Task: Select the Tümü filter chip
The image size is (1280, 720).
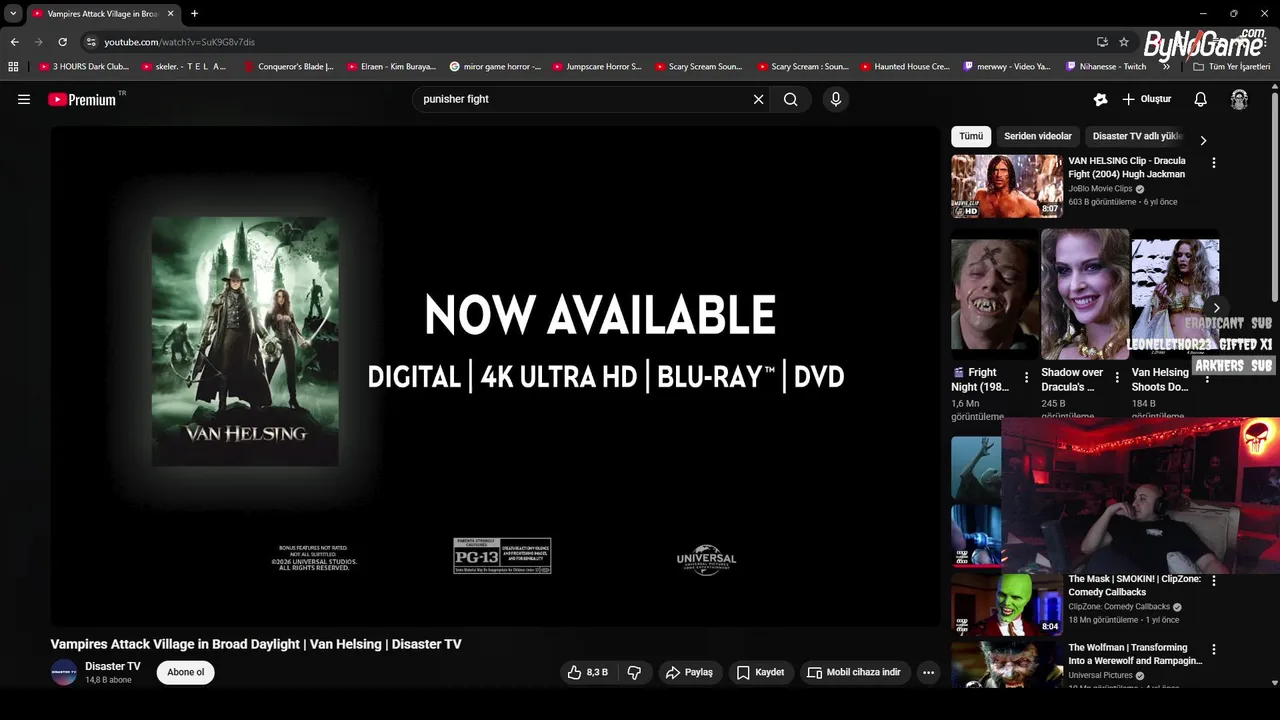Action: click(971, 136)
